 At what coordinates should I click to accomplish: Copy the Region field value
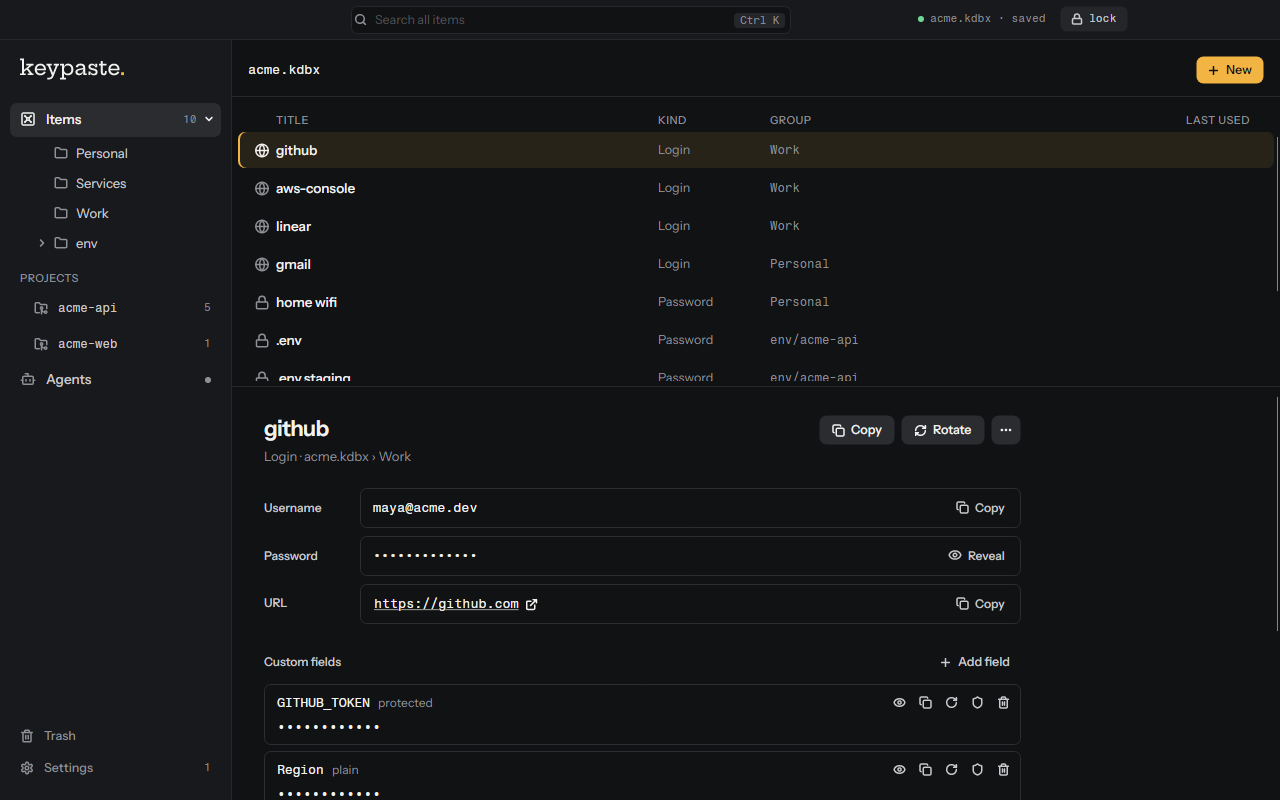[925, 770]
